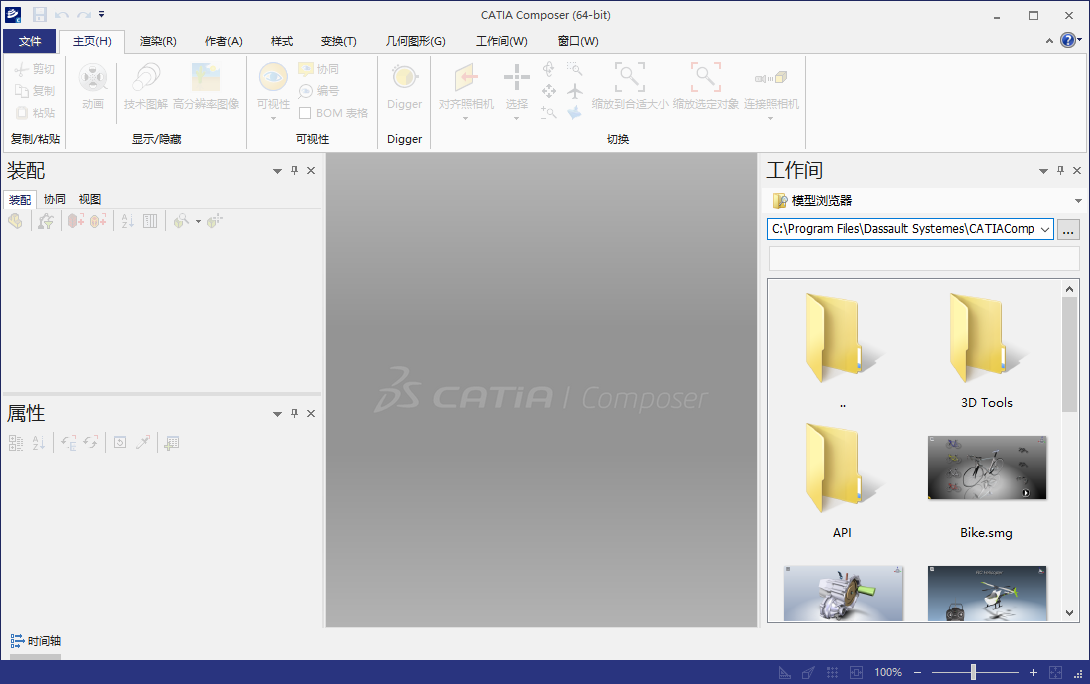The image size is (1090, 684).
Task: Click the 连接照相机 link camera icon
Action: click(x=771, y=78)
